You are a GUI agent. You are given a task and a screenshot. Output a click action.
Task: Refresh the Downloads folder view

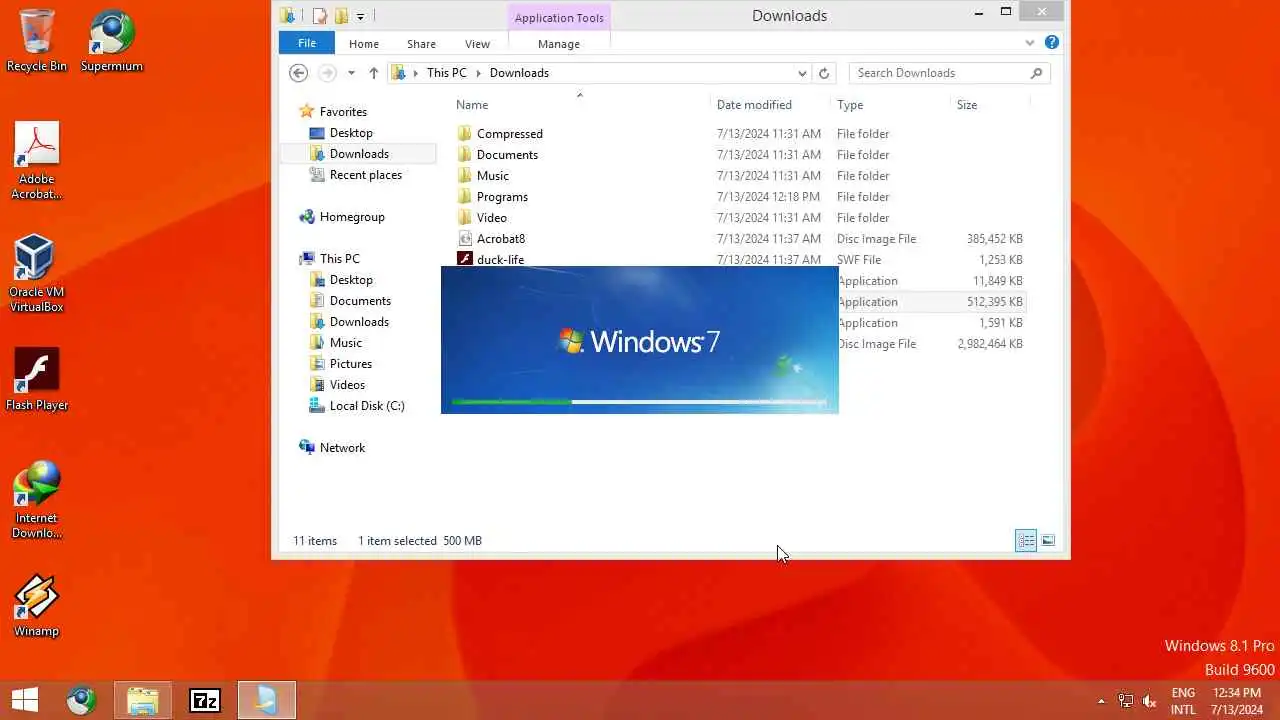point(824,73)
